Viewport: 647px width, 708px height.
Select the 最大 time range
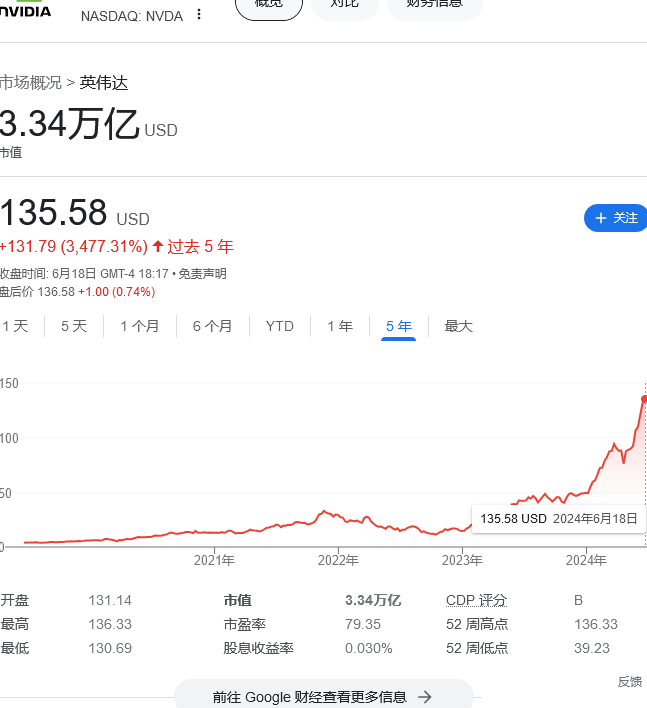(x=458, y=326)
